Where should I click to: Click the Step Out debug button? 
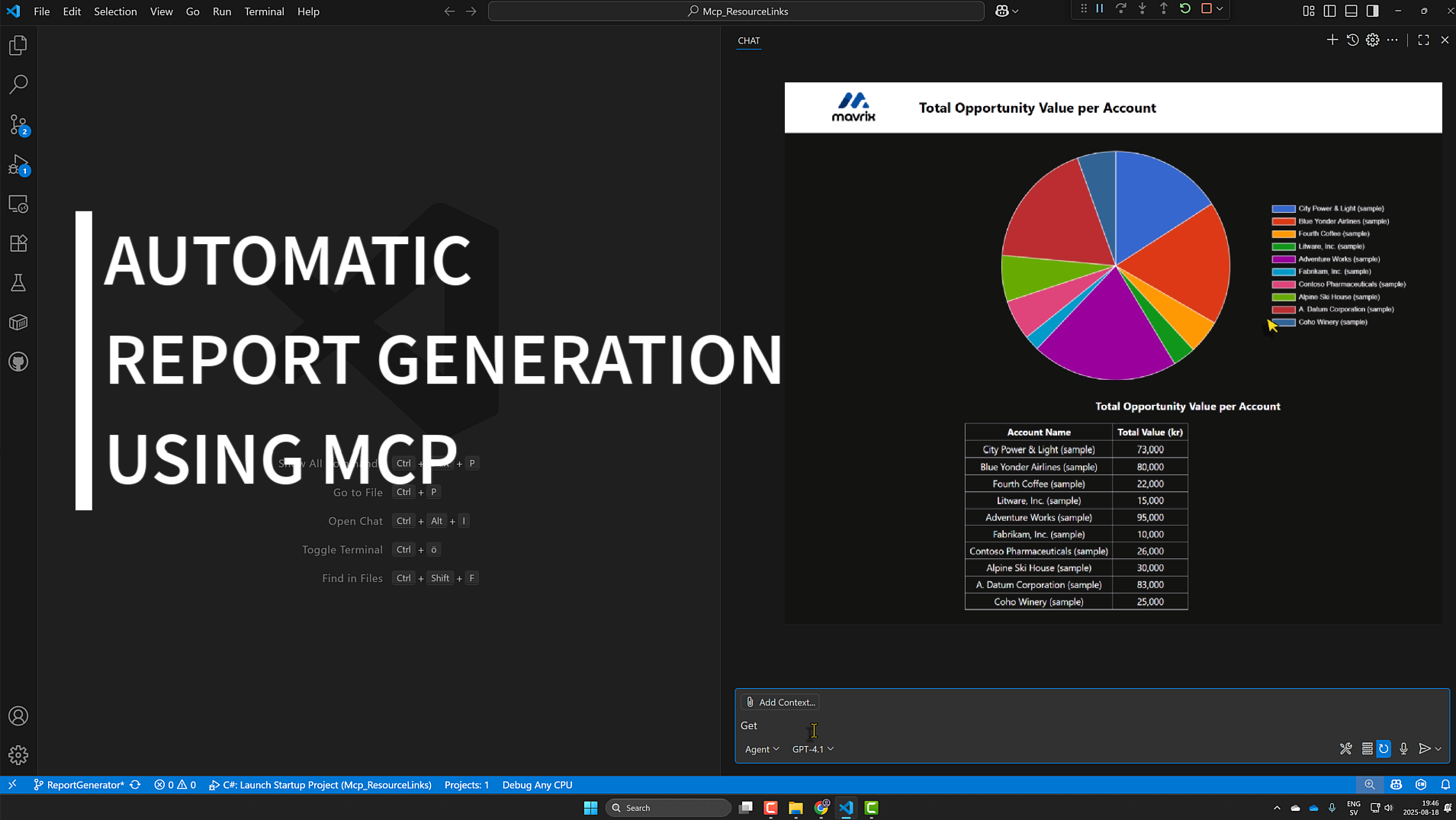[x=1164, y=9]
